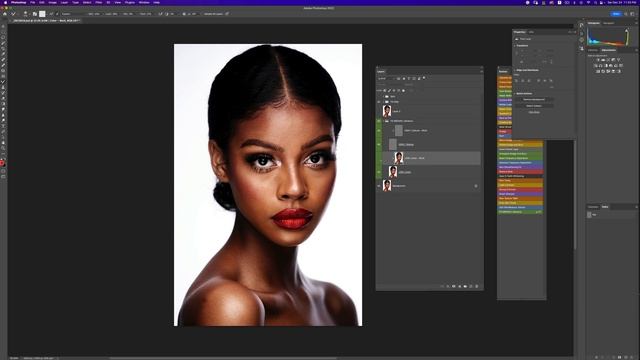Add a Color Balance adjustment
Screen dimensions: 640x360
point(600,65)
